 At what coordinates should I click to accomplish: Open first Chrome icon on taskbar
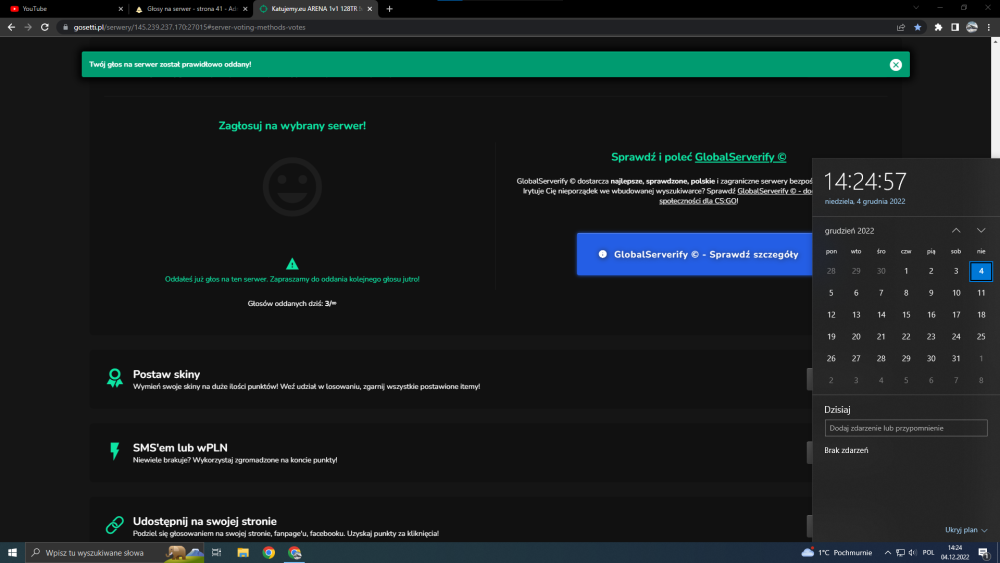click(x=268, y=552)
